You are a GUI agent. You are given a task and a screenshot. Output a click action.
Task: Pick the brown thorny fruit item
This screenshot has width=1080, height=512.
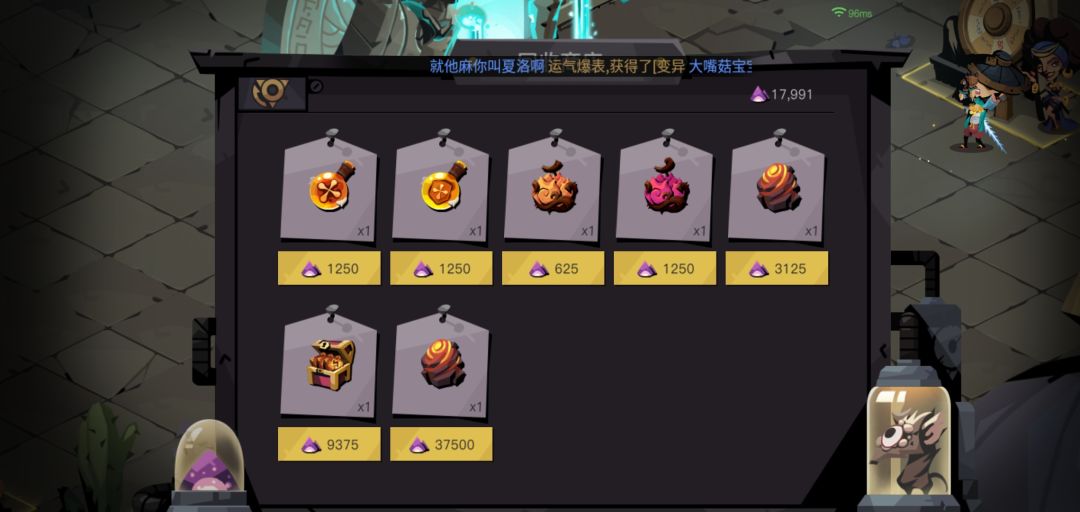click(x=553, y=189)
